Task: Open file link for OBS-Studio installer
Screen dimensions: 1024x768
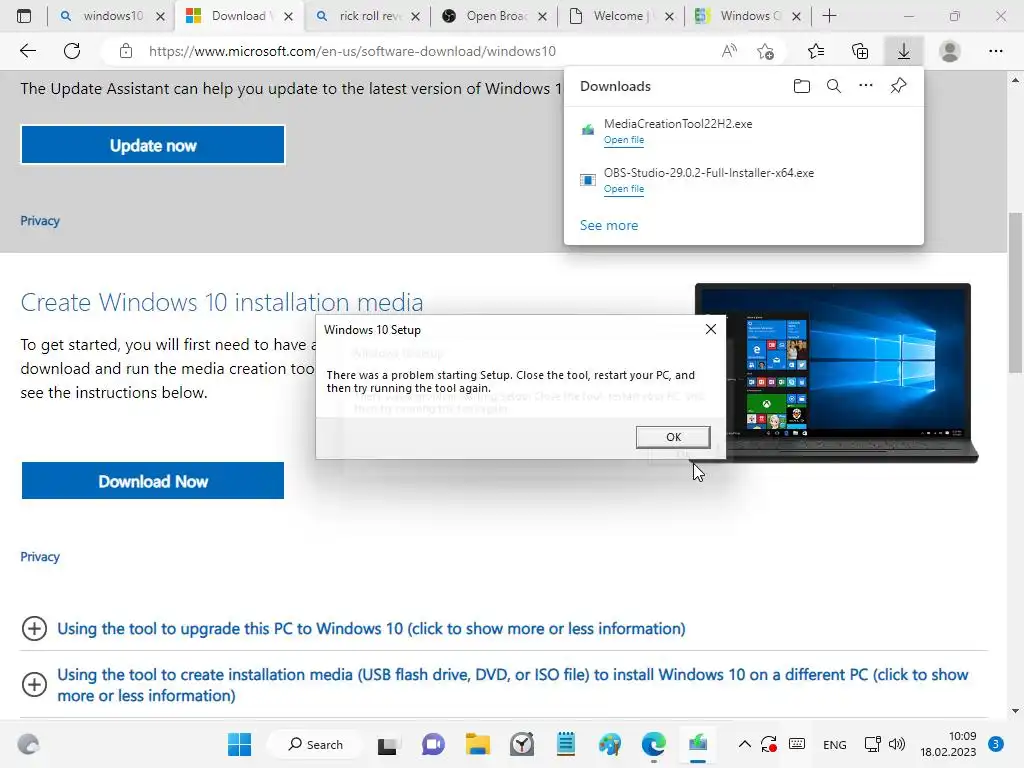Action: tap(624, 189)
